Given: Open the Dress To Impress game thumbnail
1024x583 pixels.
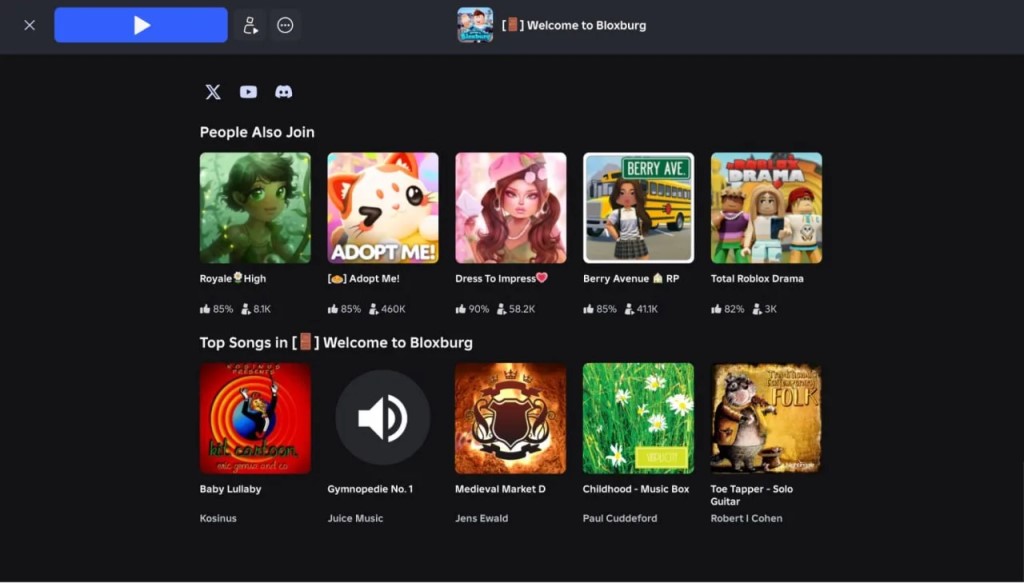Looking at the screenshot, I should pos(511,208).
